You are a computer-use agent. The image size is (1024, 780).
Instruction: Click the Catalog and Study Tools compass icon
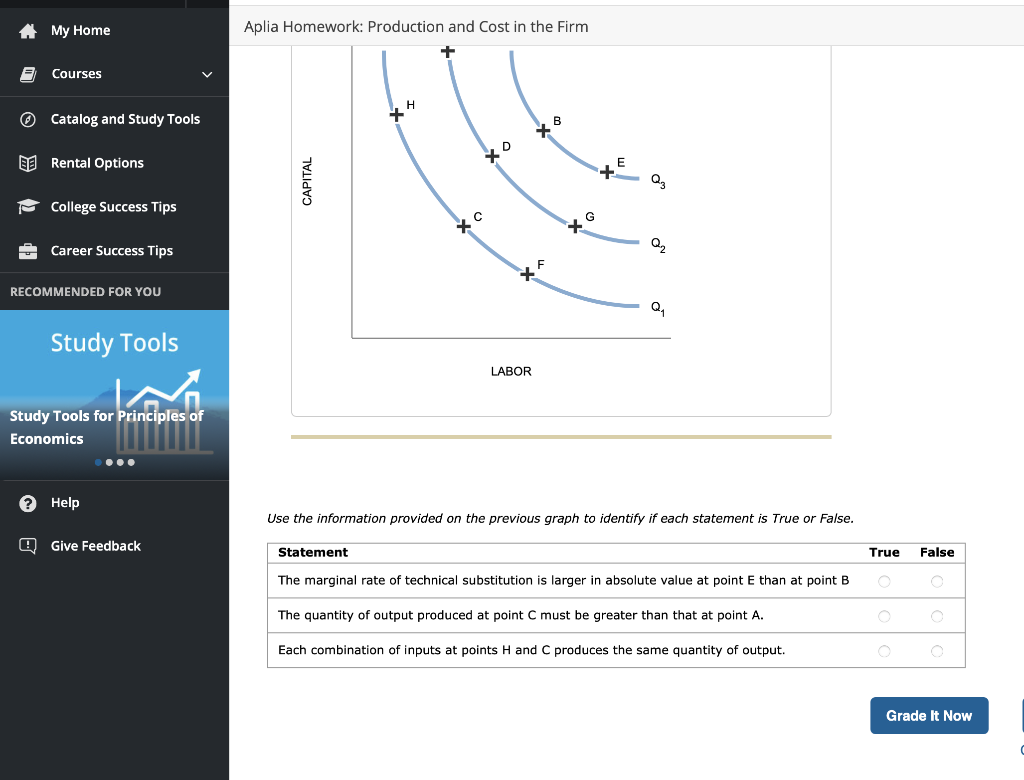click(29, 118)
